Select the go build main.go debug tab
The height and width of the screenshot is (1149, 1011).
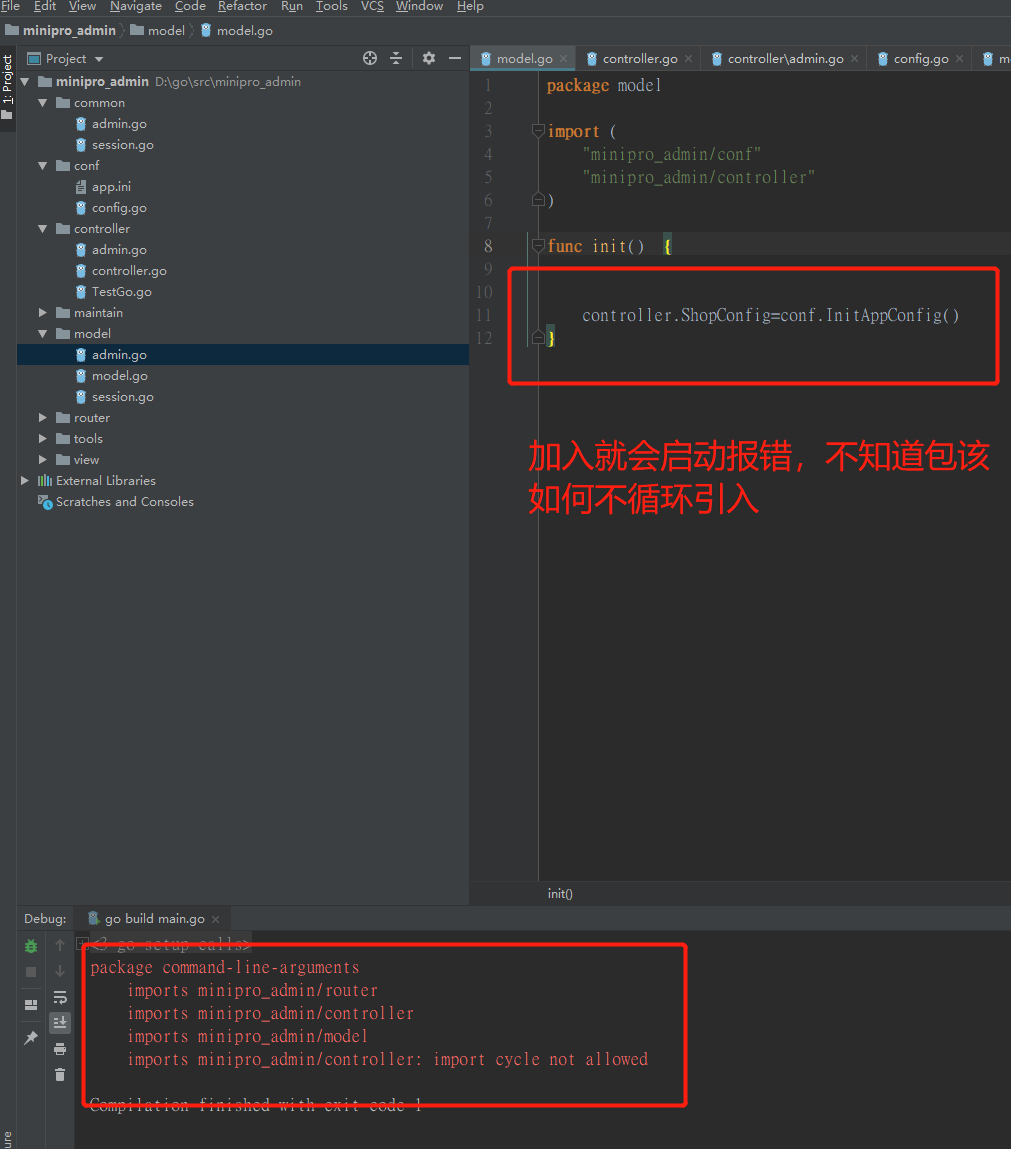[x=154, y=919]
